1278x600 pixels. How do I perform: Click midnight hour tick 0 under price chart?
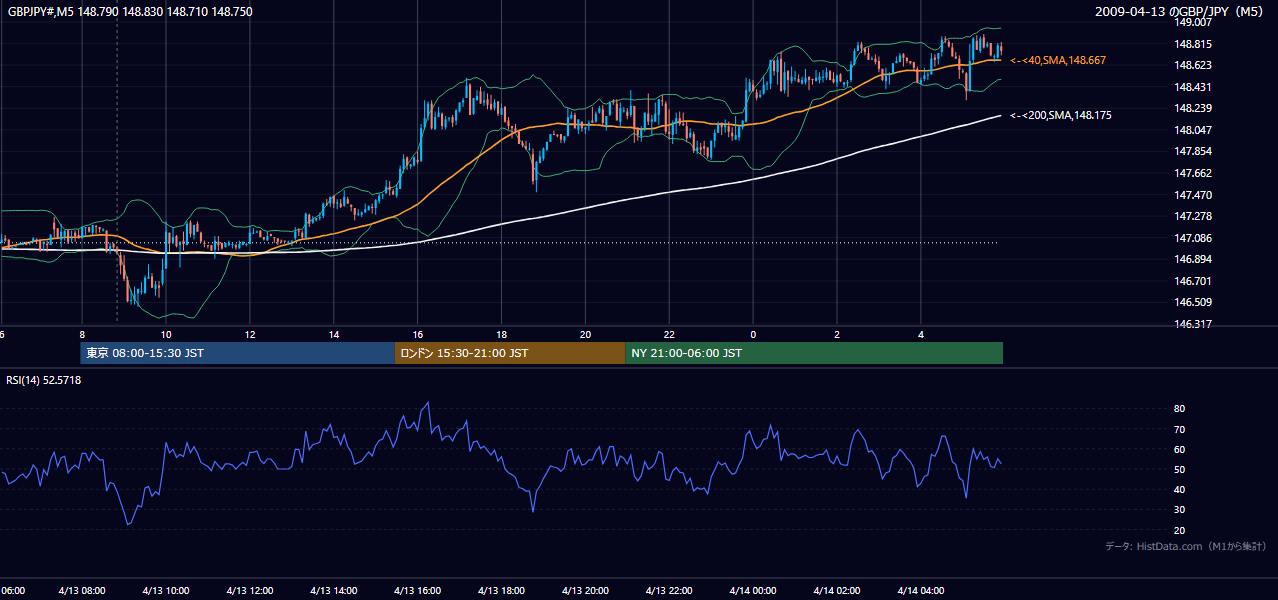point(753,334)
